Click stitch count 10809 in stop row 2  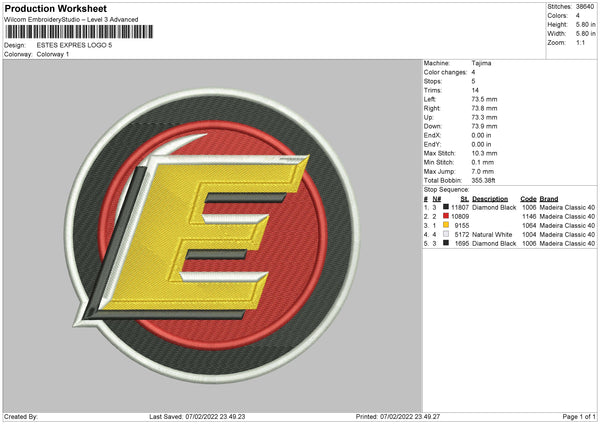tap(460, 217)
